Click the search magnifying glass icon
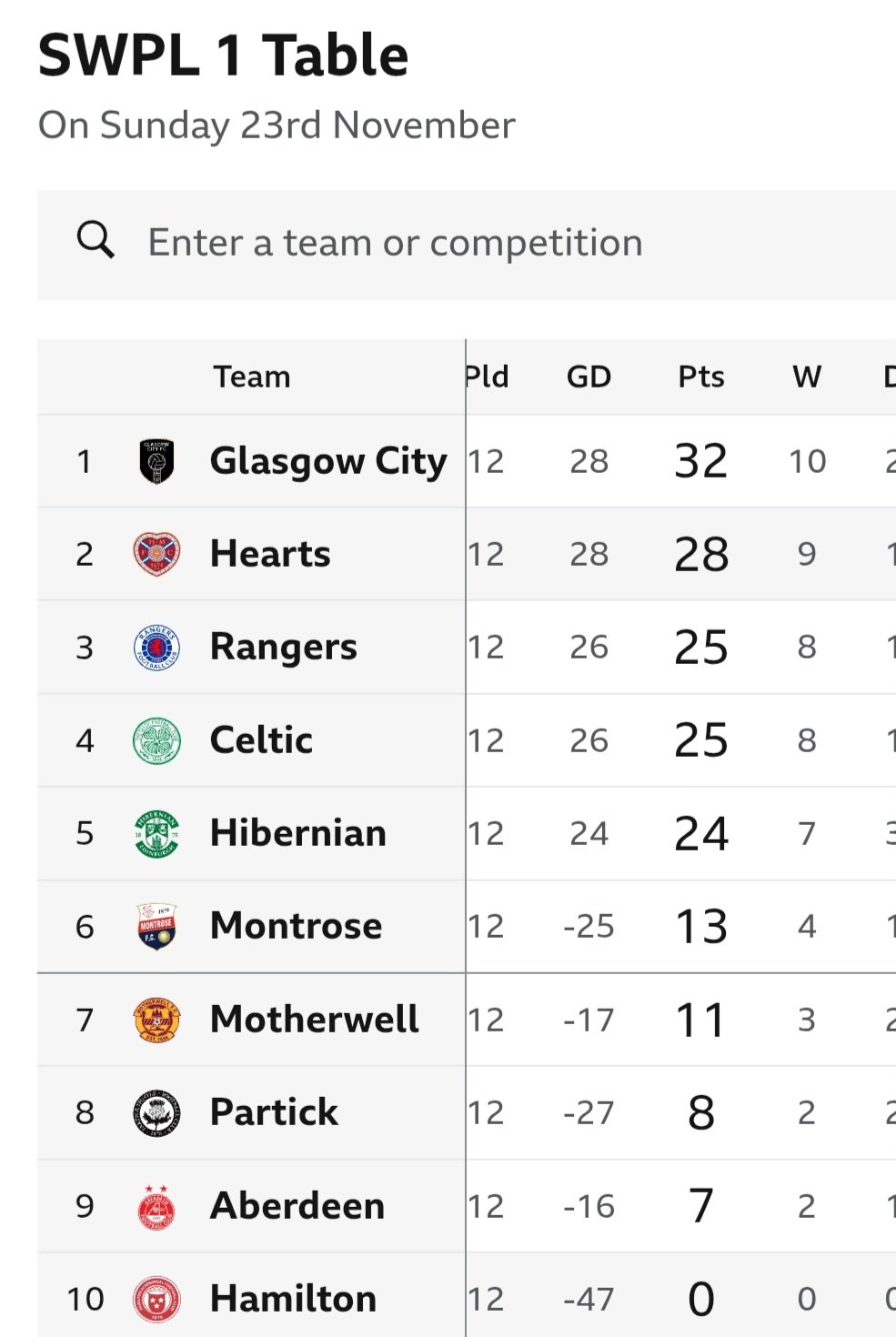Viewport: 896px width, 1337px height. pos(96,241)
